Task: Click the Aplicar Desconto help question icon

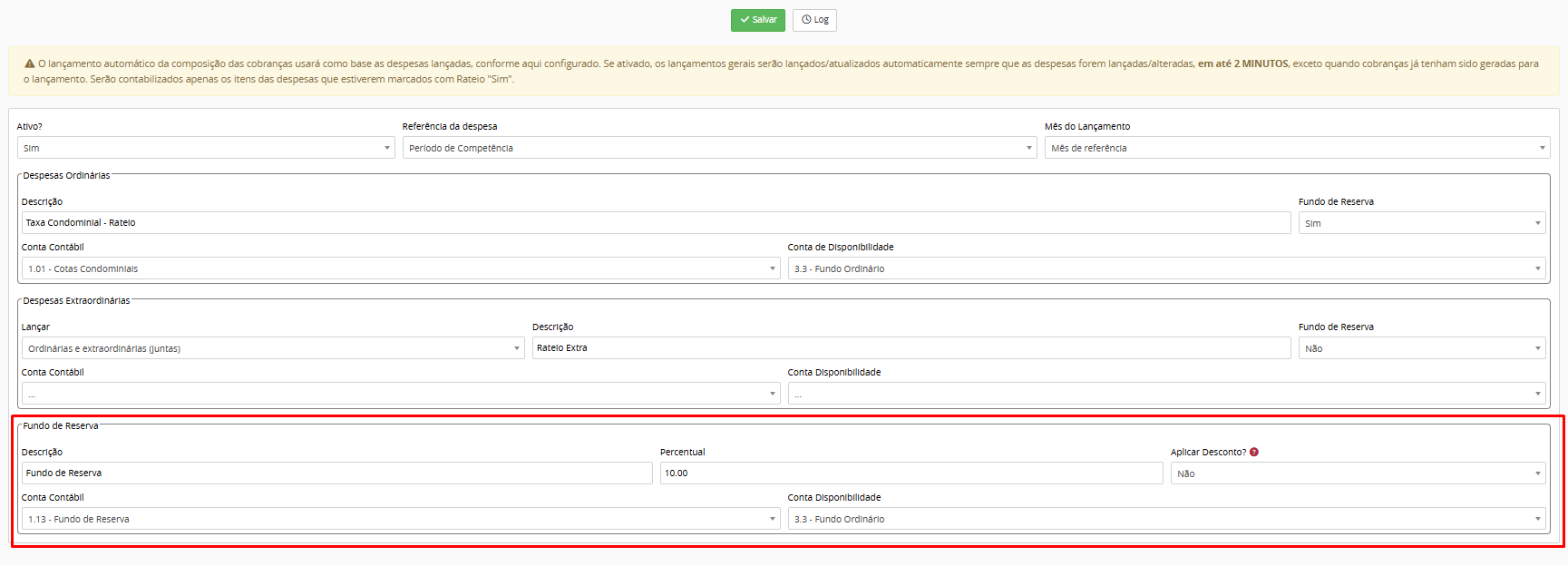Action: click(1254, 452)
